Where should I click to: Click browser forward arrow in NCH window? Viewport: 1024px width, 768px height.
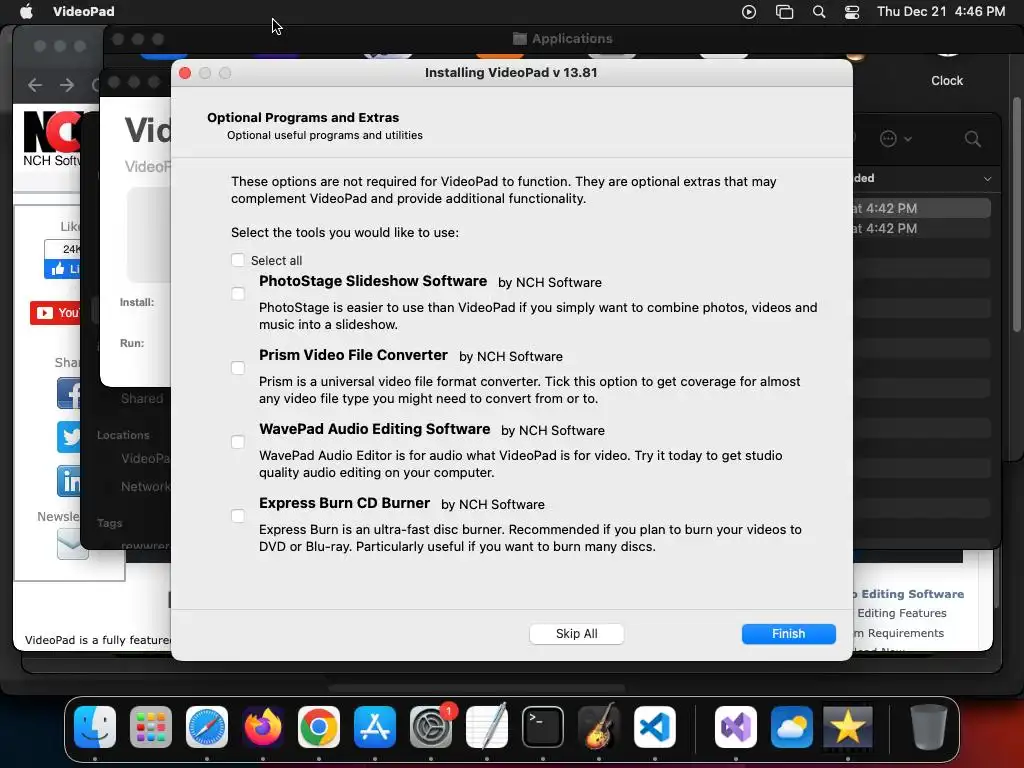click(67, 85)
